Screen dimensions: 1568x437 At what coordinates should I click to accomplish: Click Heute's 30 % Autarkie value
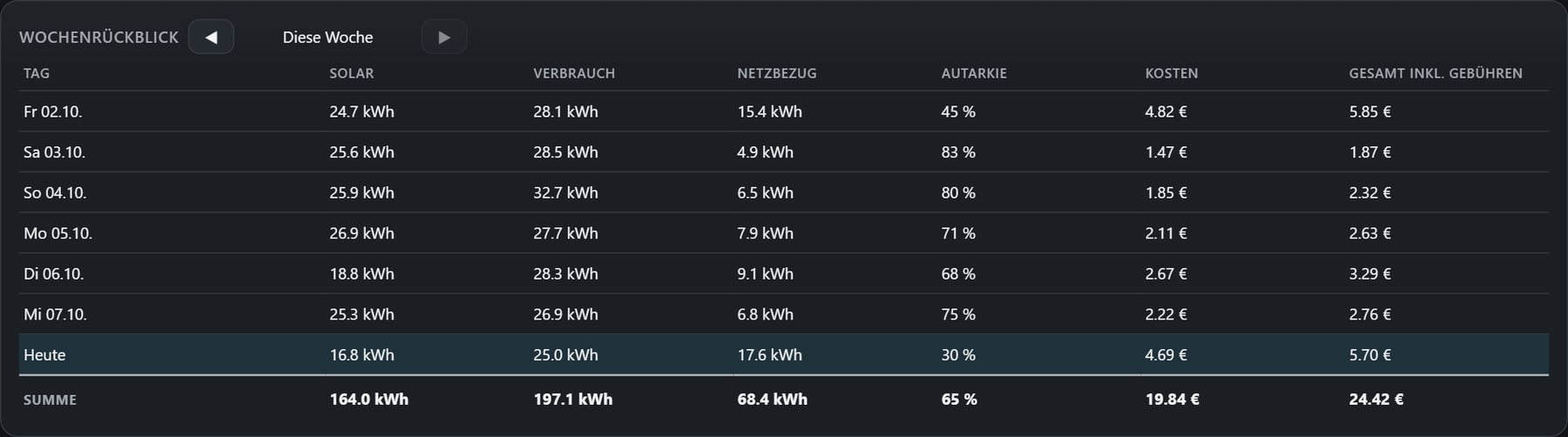958,355
